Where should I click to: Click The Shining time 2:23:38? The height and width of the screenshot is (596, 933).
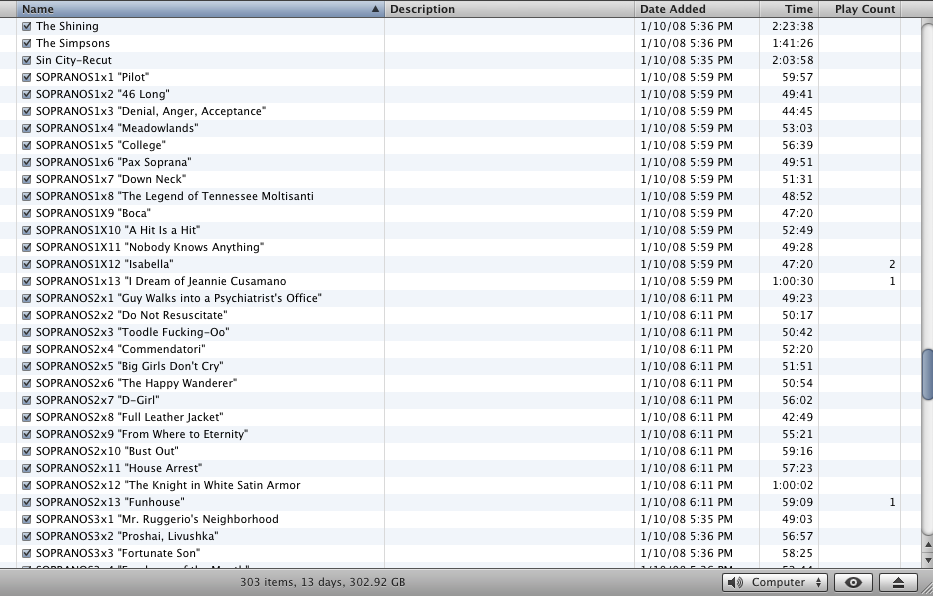point(793,26)
